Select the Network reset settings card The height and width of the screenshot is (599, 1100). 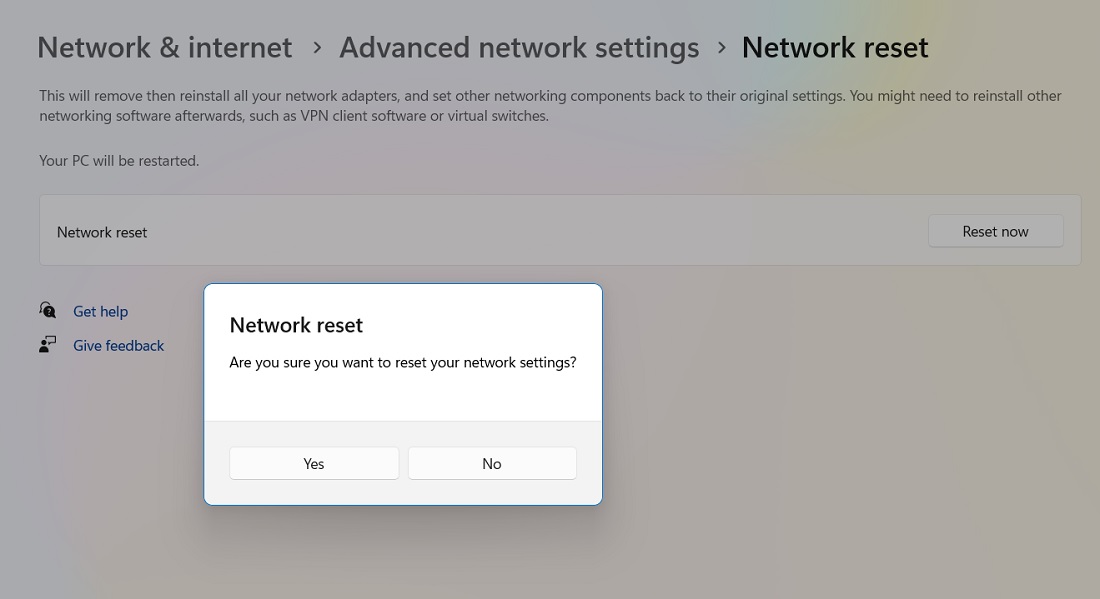(559, 230)
